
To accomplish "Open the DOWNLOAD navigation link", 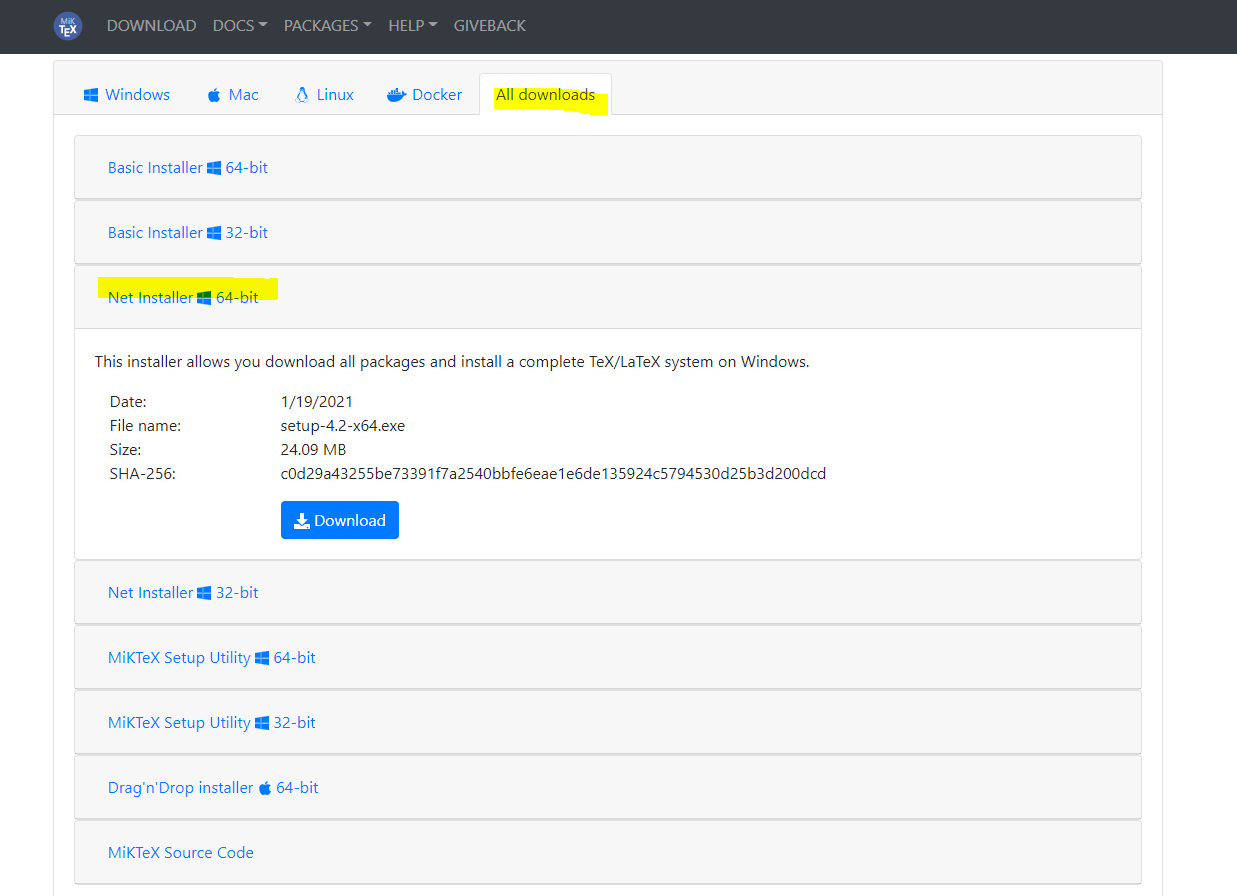I will [x=151, y=26].
